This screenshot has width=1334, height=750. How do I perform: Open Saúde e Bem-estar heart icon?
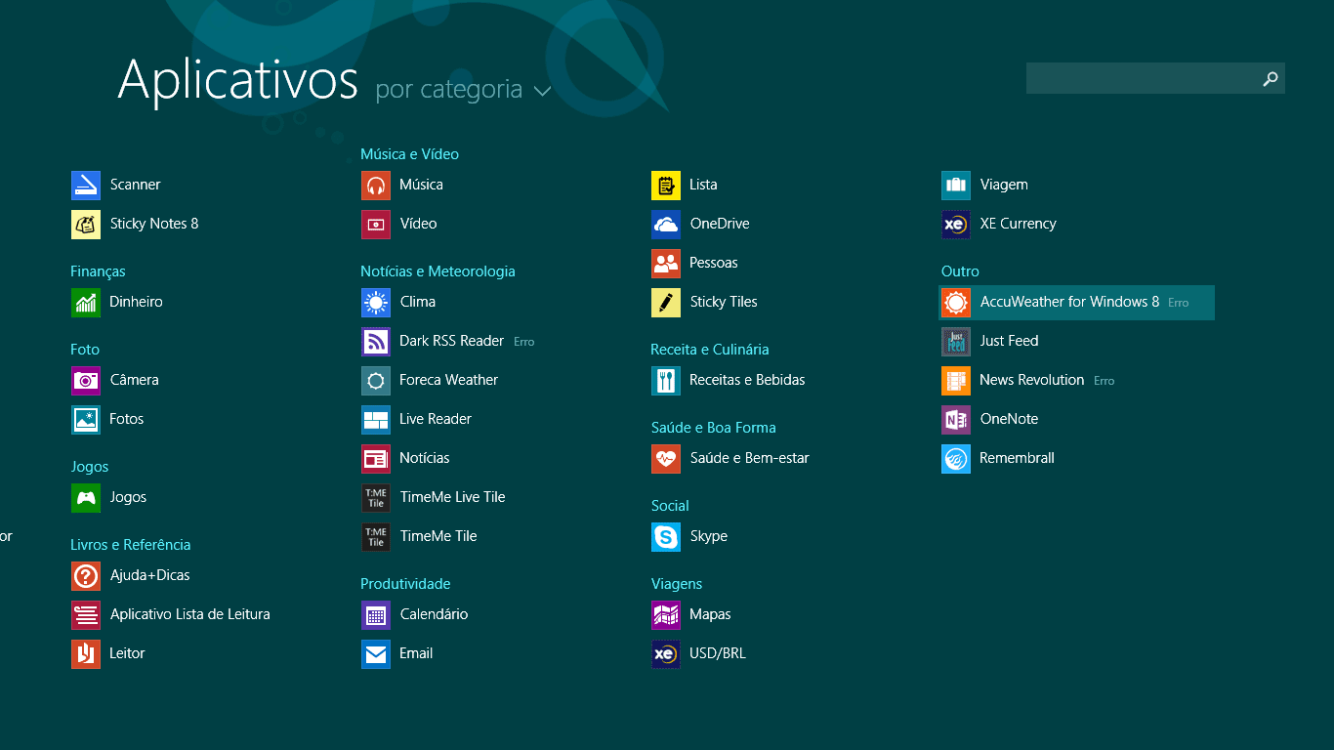coord(666,458)
